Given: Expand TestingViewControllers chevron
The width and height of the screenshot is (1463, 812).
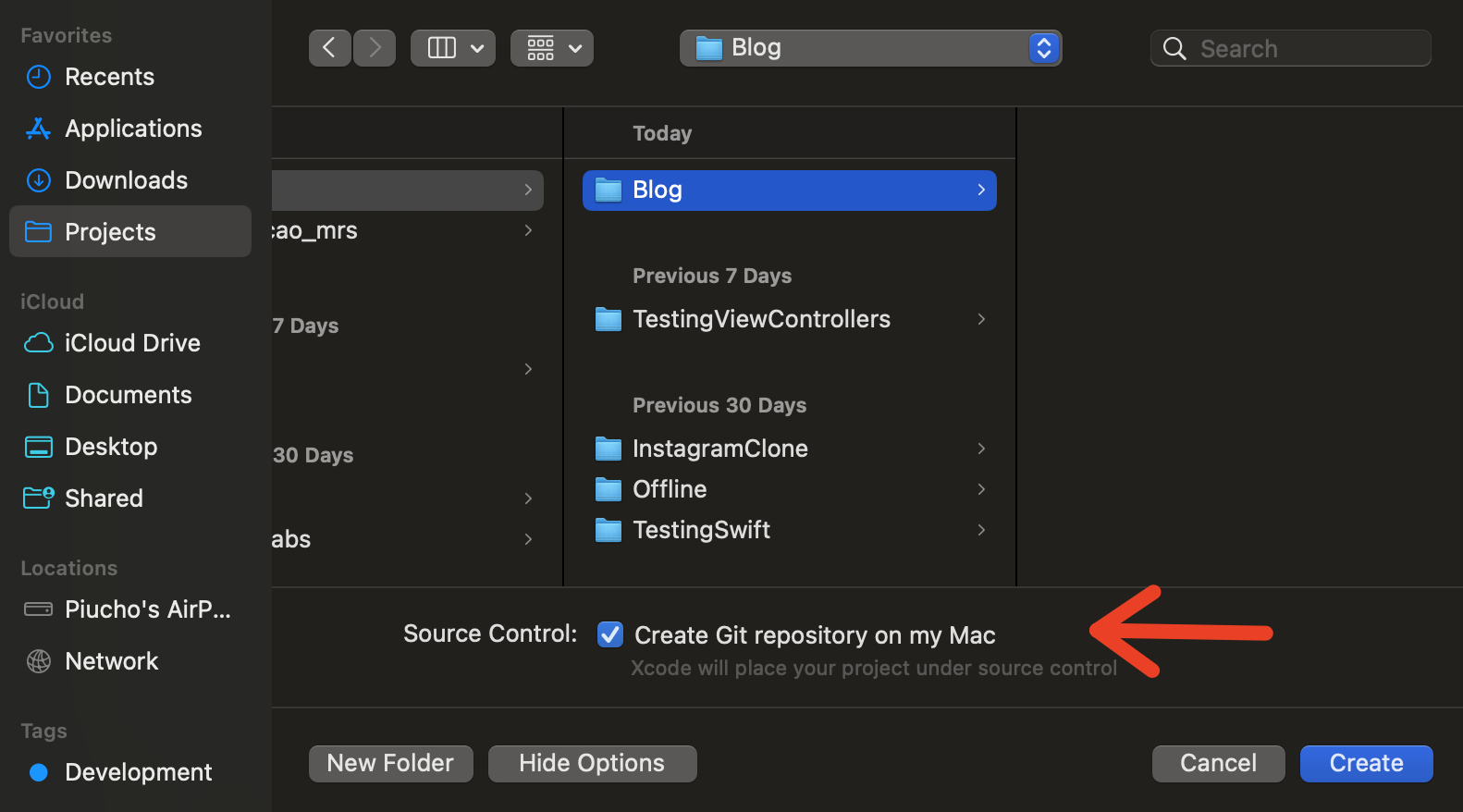Looking at the screenshot, I should [x=981, y=319].
